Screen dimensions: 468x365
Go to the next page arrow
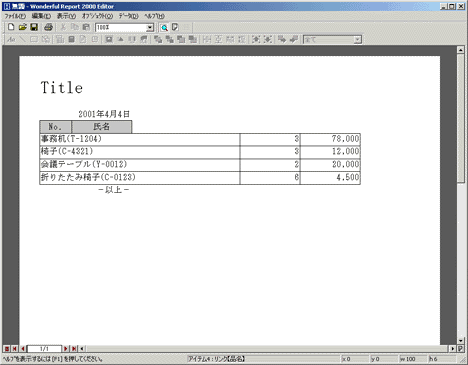pyautogui.click(x=66, y=349)
